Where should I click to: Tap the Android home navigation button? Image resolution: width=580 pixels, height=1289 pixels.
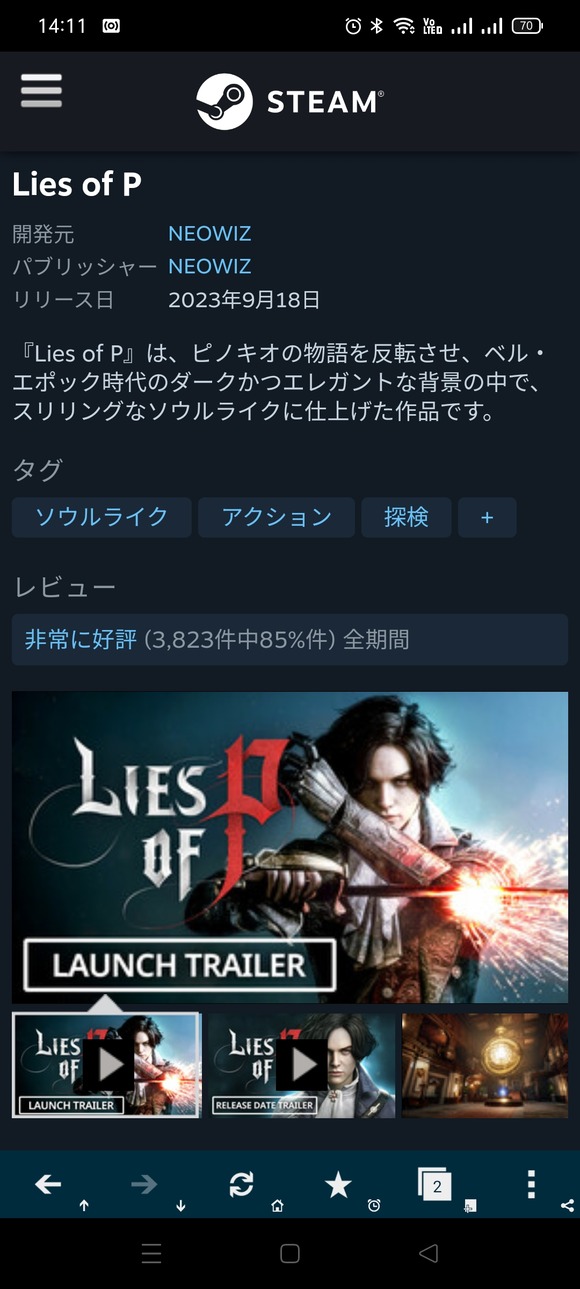click(x=290, y=1253)
